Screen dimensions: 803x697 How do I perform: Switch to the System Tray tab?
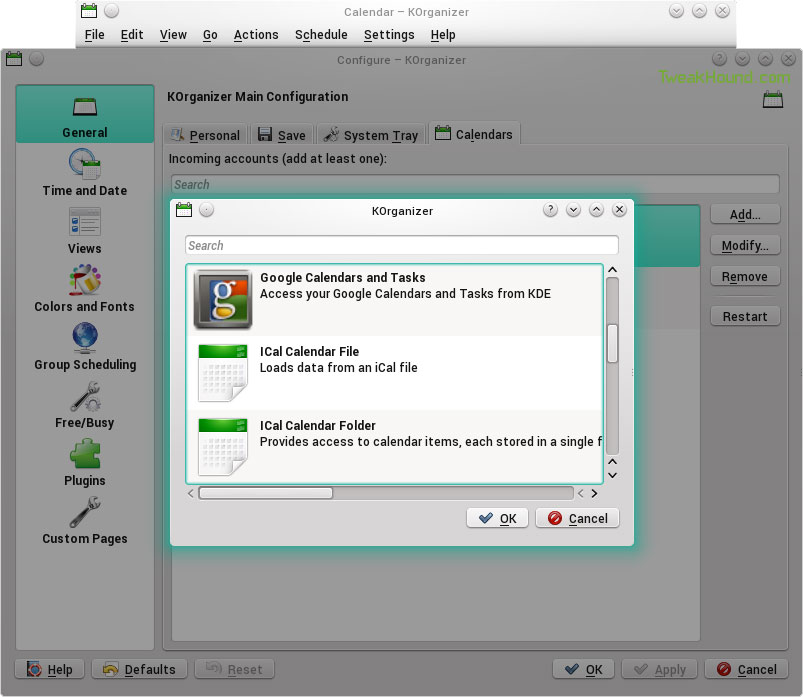(x=371, y=135)
